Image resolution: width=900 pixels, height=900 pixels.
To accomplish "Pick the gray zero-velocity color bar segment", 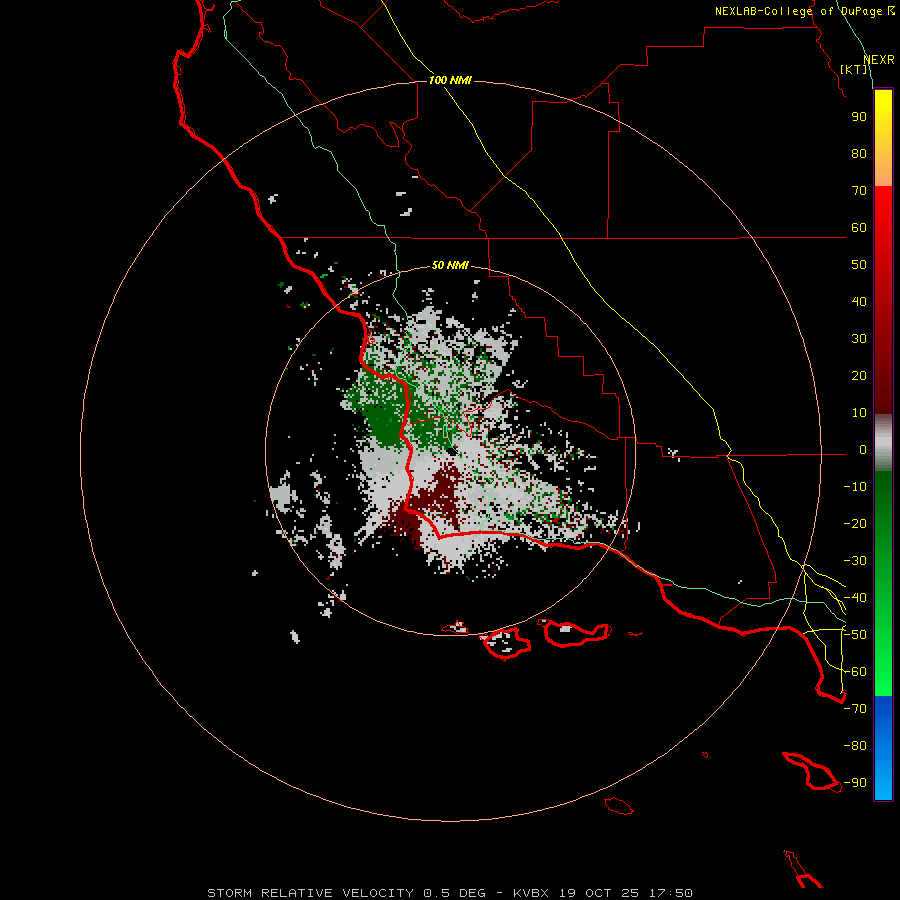I will pyautogui.click(x=883, y=443).
